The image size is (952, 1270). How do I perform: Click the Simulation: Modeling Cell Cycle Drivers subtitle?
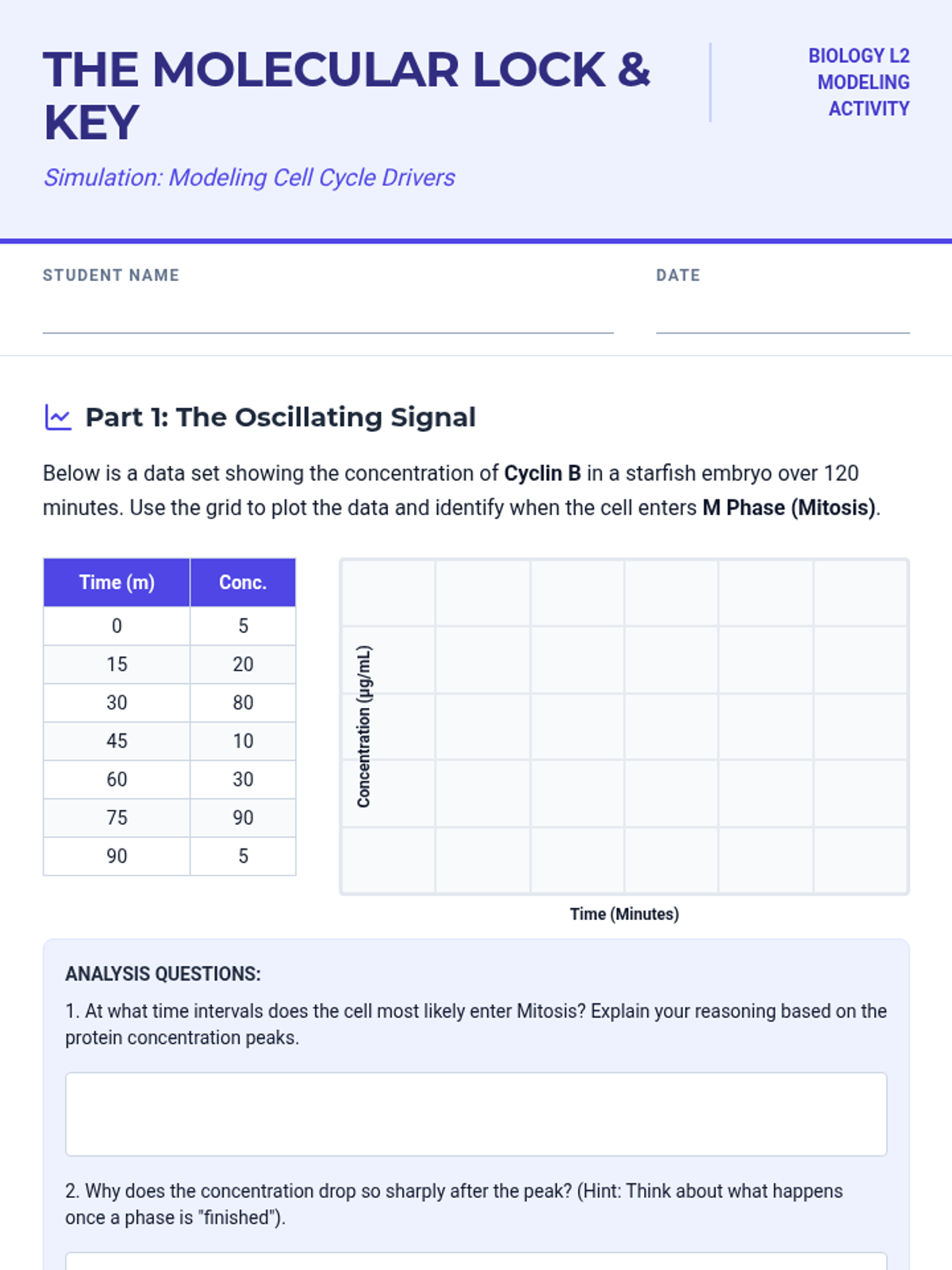[x=249, y=178]
